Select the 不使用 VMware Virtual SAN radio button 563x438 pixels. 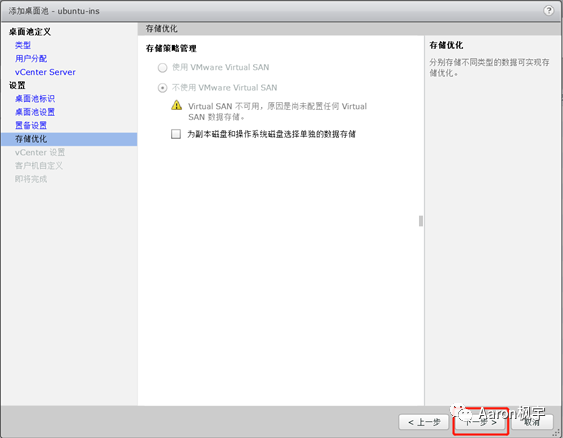163,88
